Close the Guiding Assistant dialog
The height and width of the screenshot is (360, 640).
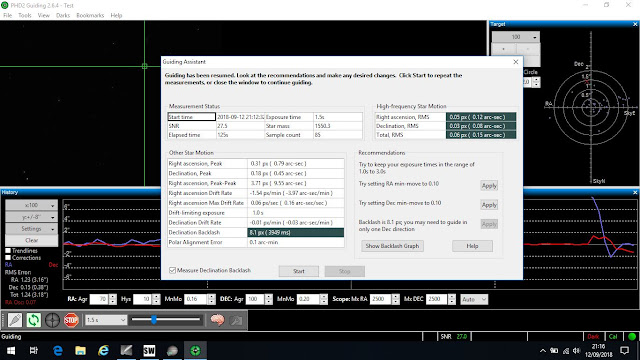(516, 62)
